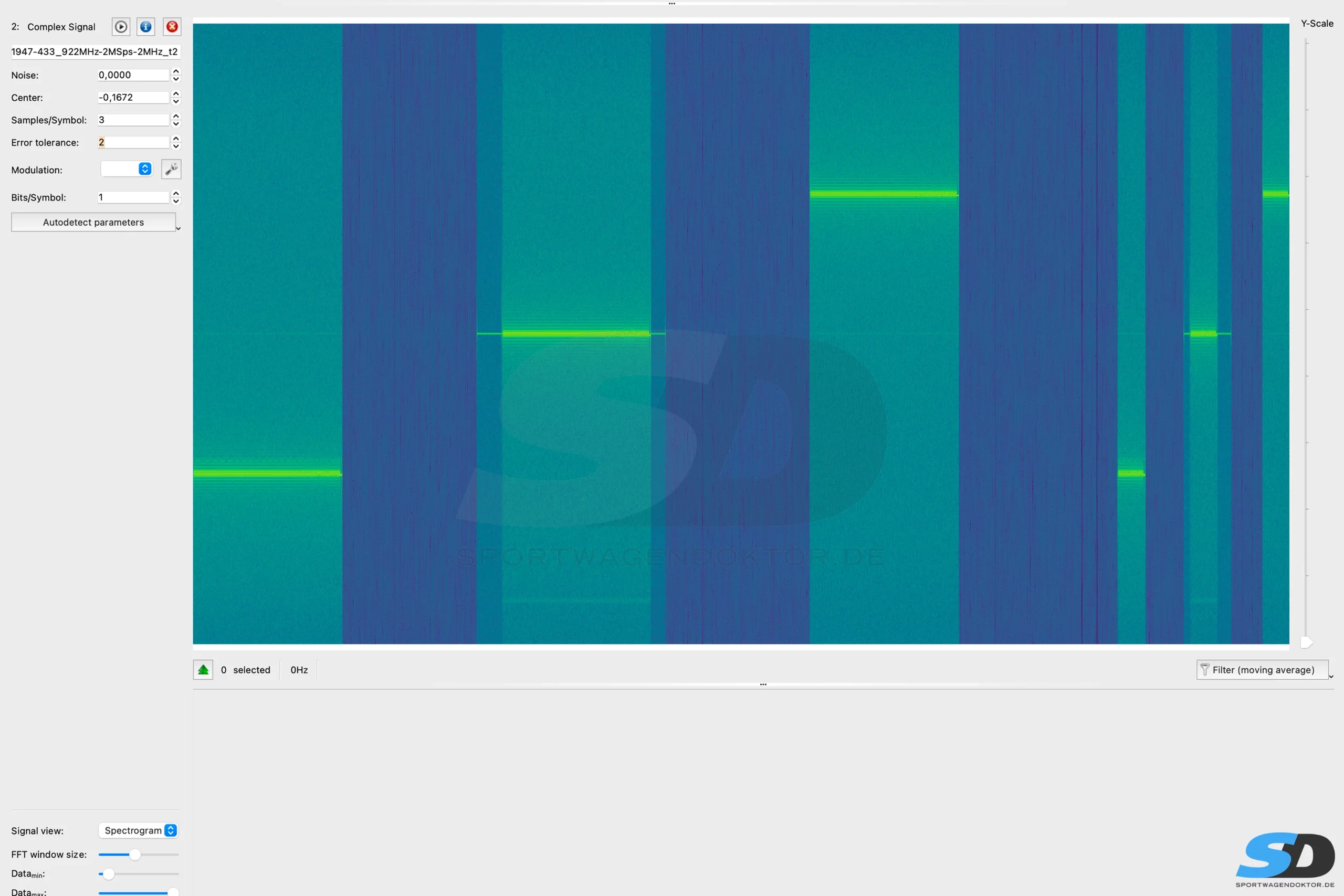Open the Modulation dropdown

click(x=127, y=169)
